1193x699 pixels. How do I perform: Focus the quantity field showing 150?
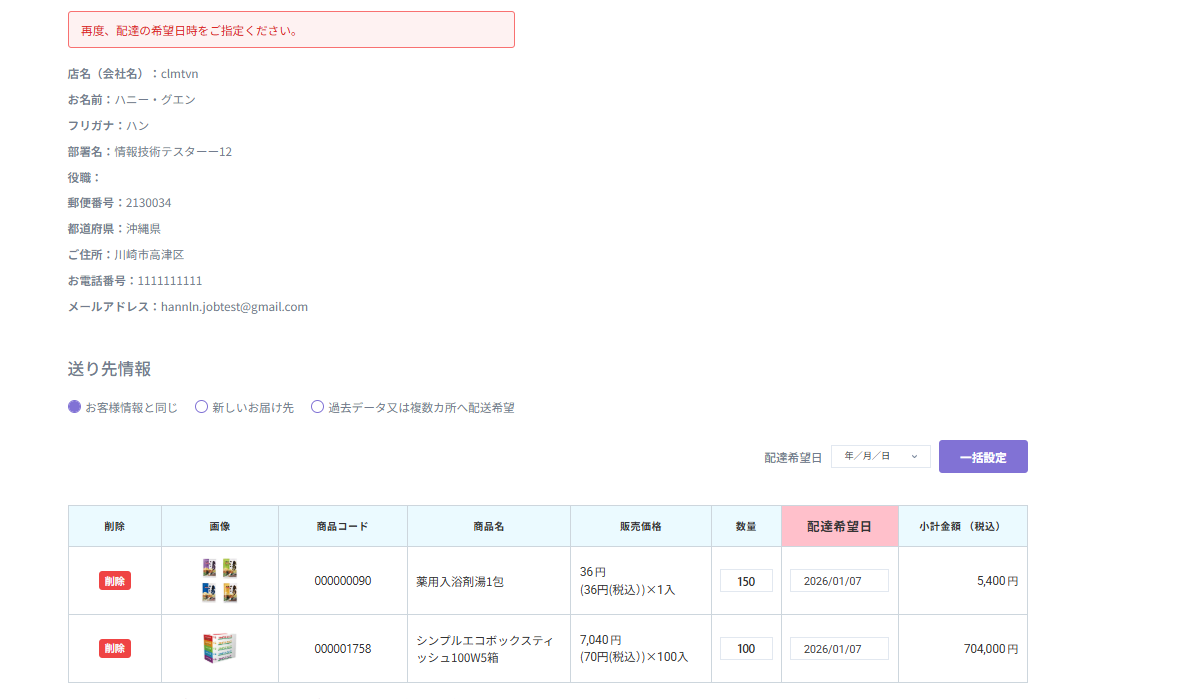pyautogui.click(x=746, y=581)
